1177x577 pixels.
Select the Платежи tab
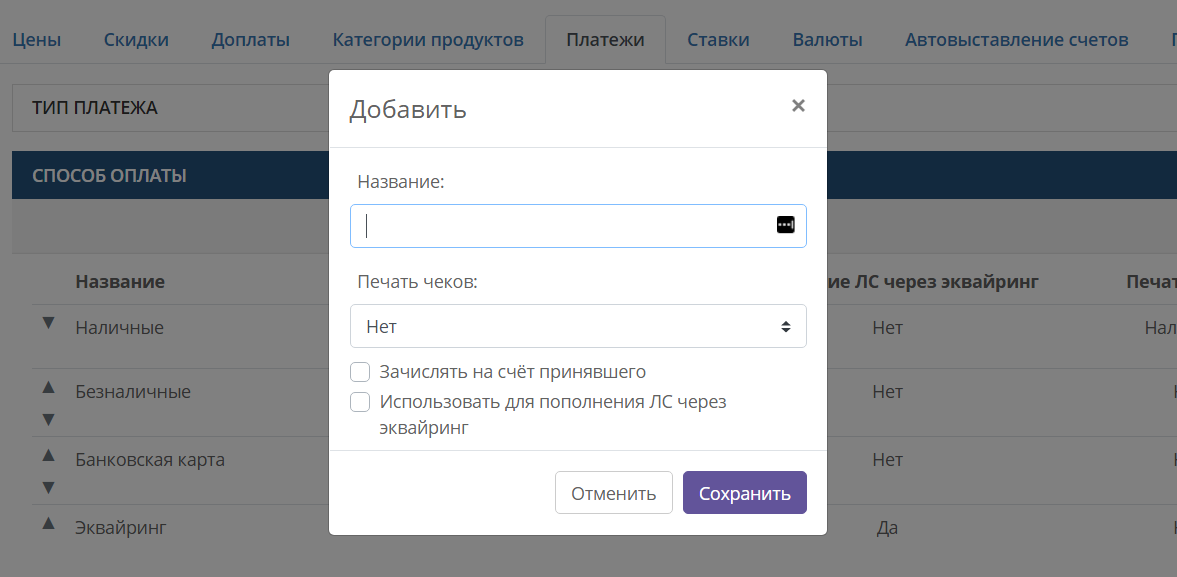605,40
